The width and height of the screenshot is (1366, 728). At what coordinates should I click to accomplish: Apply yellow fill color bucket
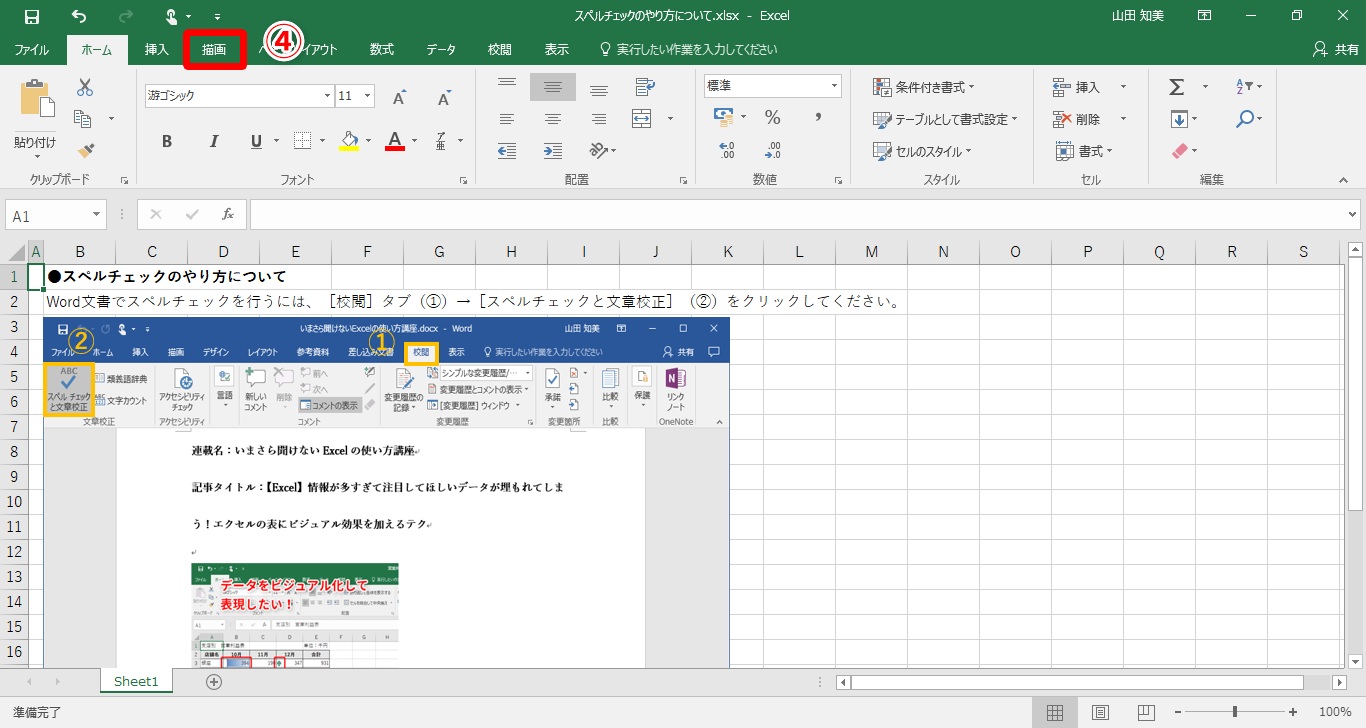point(349,141)
